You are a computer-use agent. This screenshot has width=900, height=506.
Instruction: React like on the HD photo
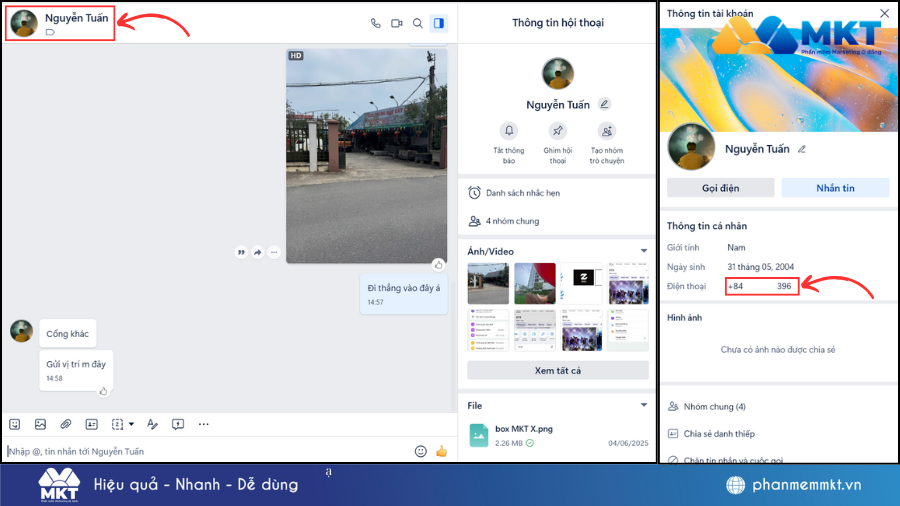[439, 264]
